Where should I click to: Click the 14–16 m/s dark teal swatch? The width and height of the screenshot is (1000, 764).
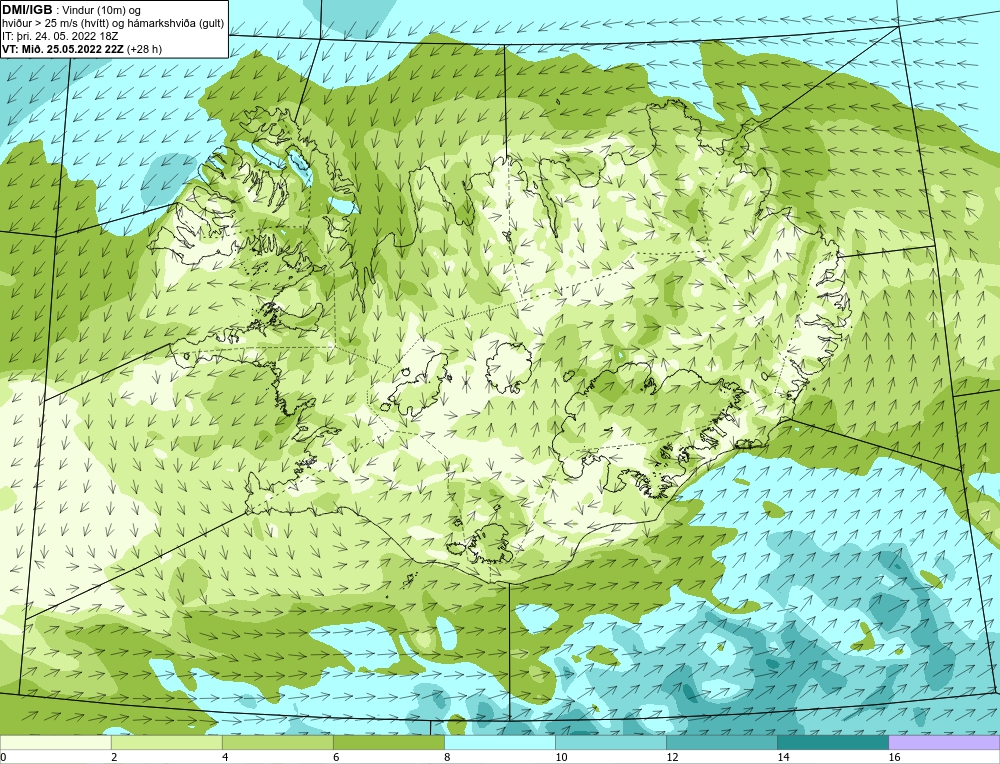pos(832,743)
